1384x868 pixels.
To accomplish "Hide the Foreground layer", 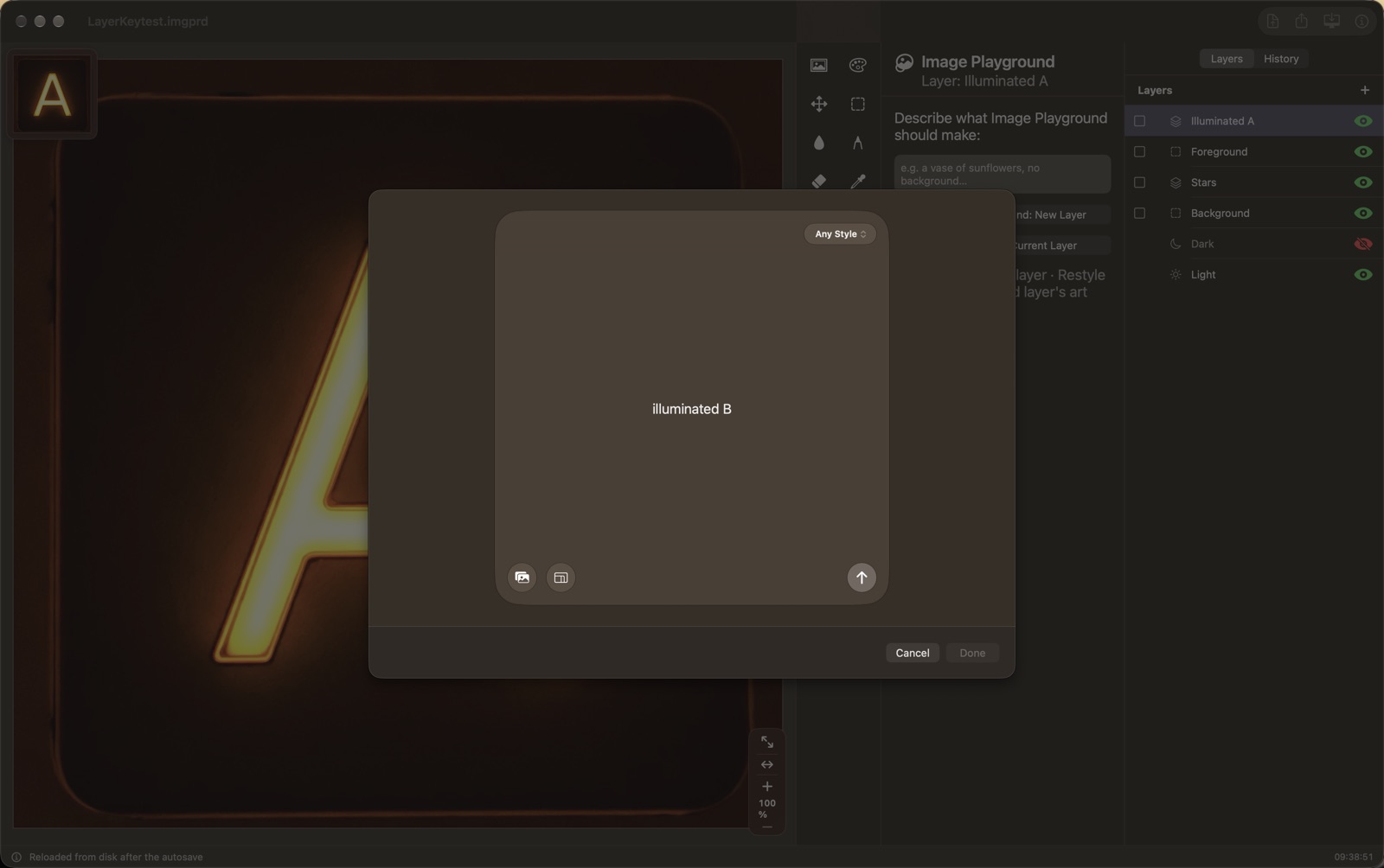I will click(x=1363, y=152).
